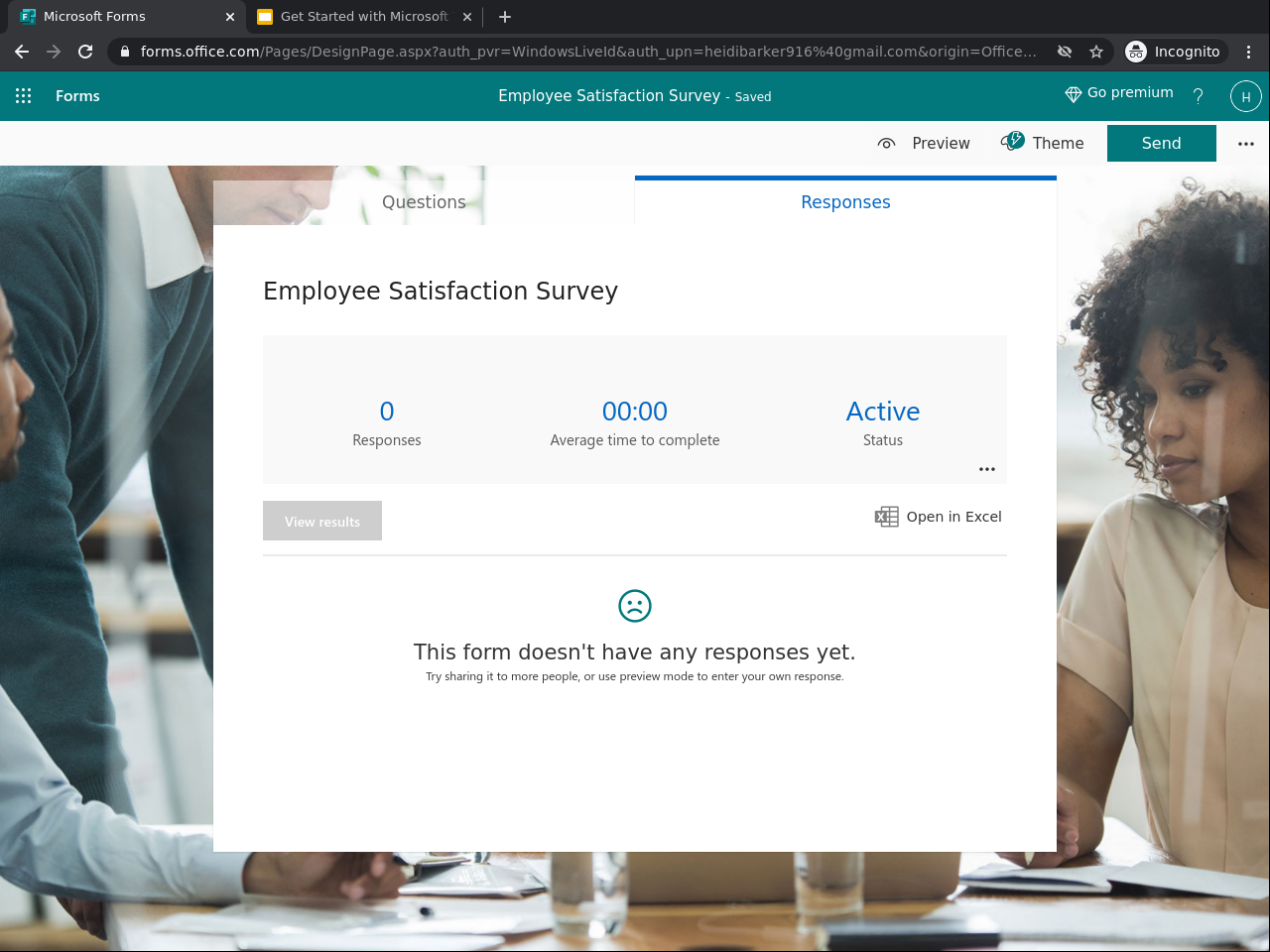Click the 'Responses' label under the 0 count
The image size is (1270, 952).
pyautogui.click(x=387, y=440)
